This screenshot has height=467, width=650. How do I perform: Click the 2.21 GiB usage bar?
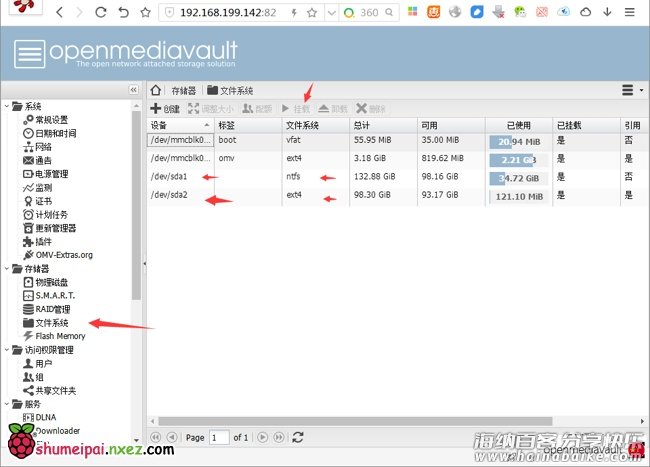pyautogui.click(x=519, y=160)
